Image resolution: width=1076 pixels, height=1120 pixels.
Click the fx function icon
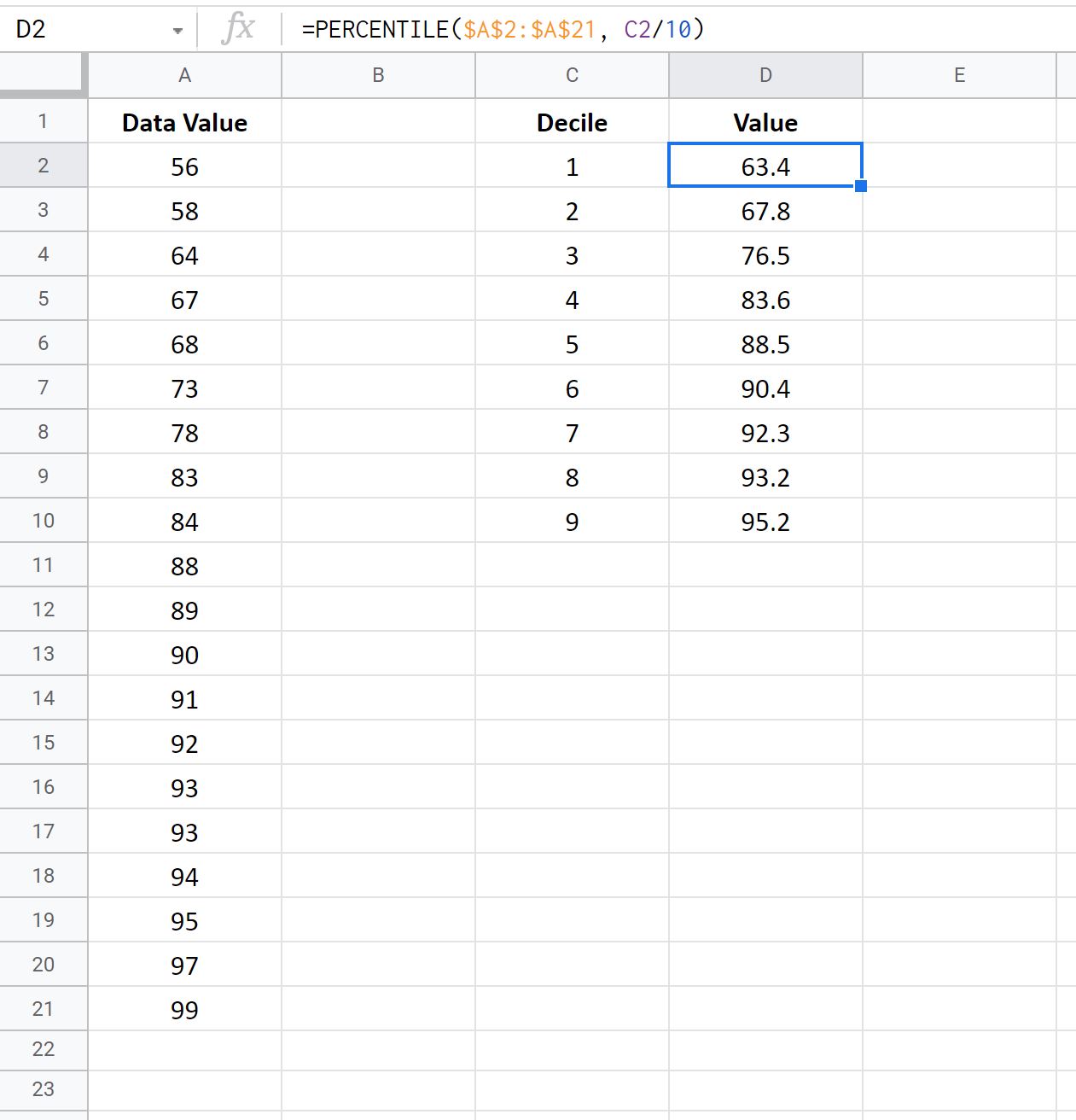240,28
